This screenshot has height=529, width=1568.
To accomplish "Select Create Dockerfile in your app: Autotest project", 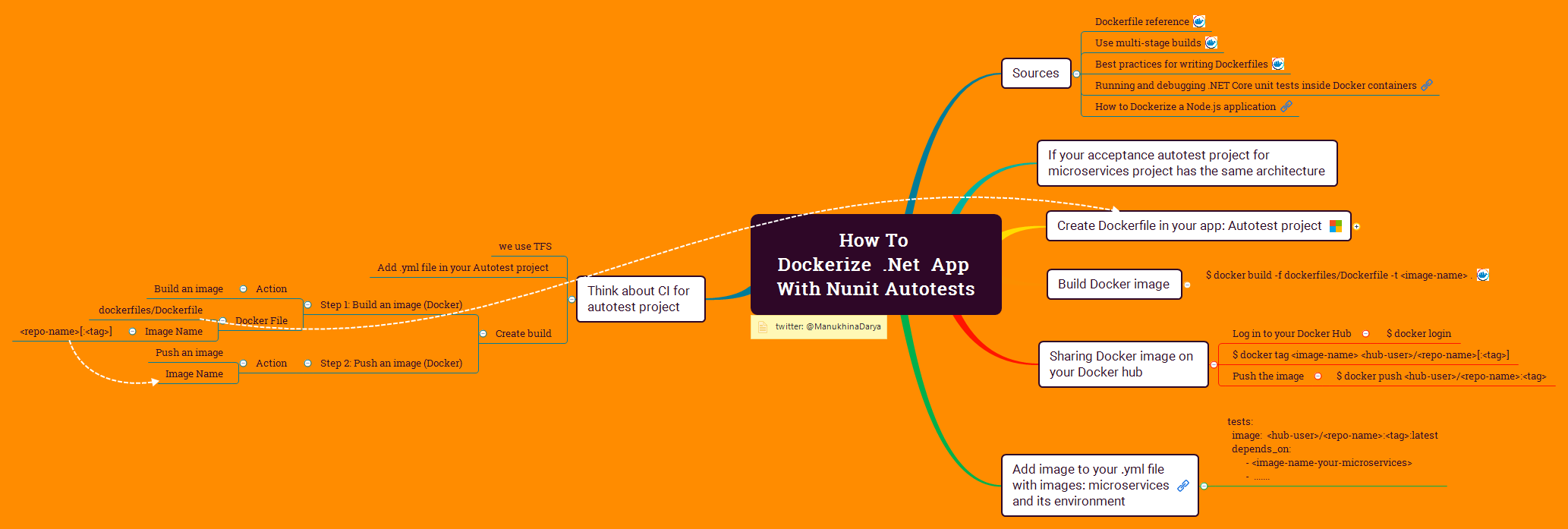I will pyautogui.click(x=1198, y=226).
